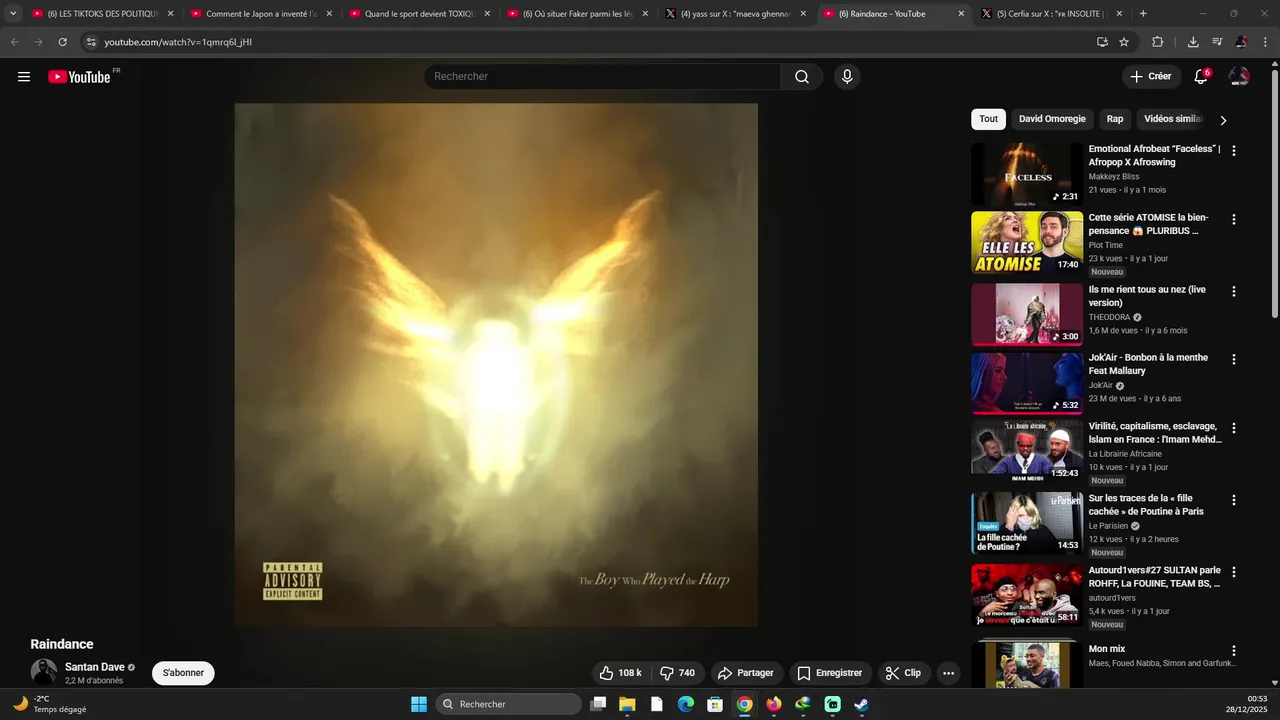Like the Raindance video (108 k)
This screenshot has width=1280, height=720.
pos(619,673)
